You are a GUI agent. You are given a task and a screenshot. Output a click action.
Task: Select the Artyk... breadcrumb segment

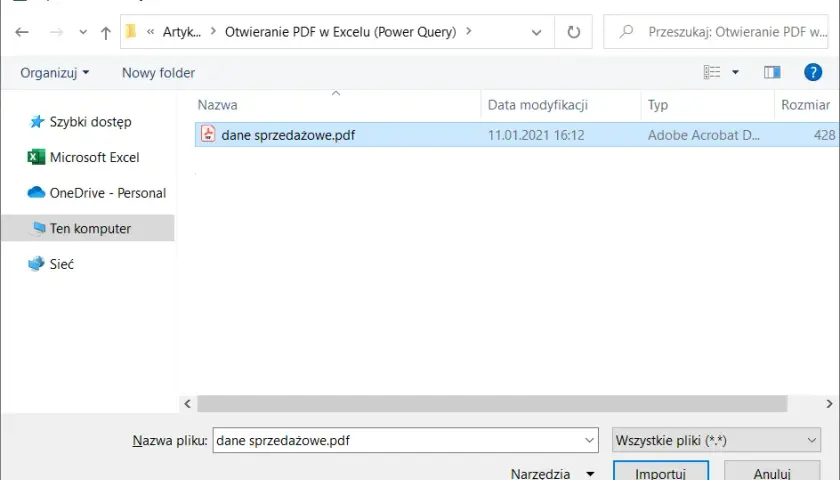182,32
